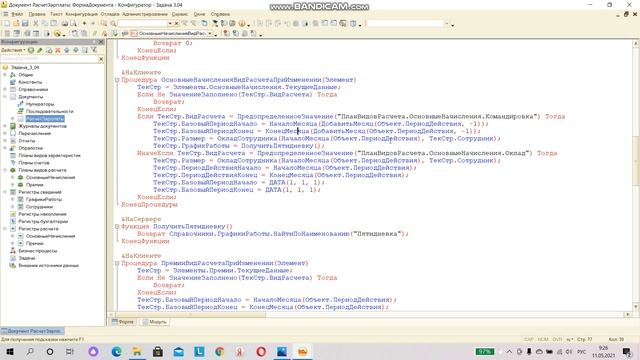The width and height of the screenshot is (640, 360).
Task: Select РасчетЗарплаты document in the tree
Action: [x=45, y=119]
